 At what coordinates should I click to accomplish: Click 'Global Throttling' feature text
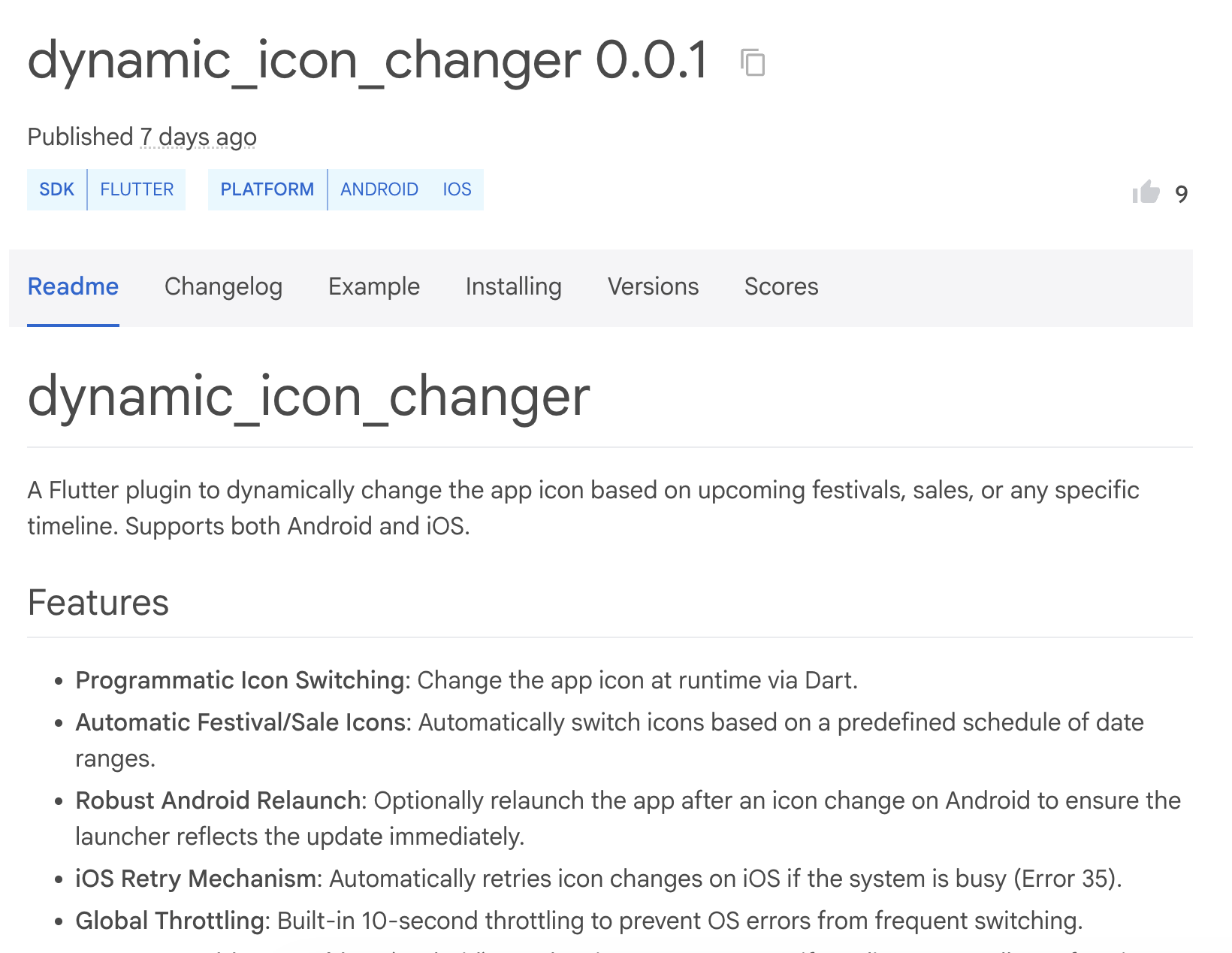(170, 921)
